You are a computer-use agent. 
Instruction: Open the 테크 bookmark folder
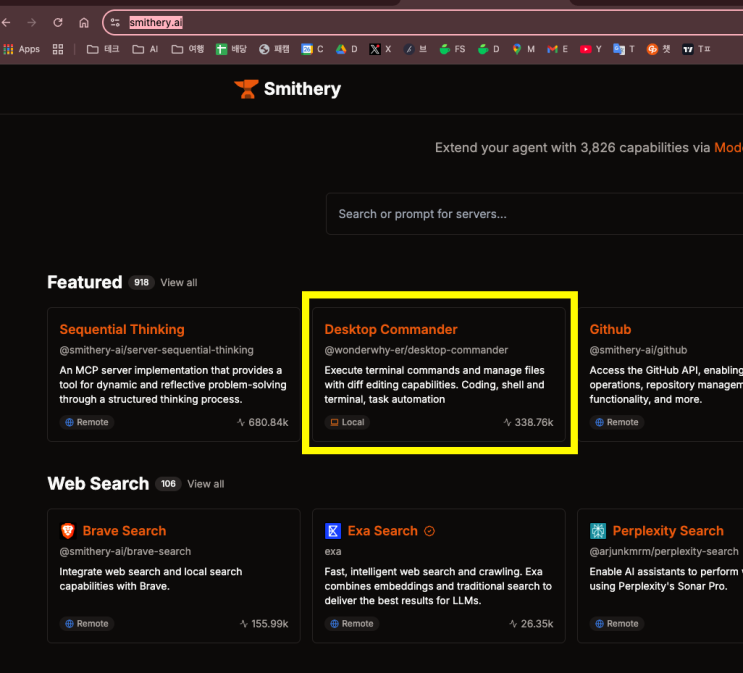click(104, 49)
